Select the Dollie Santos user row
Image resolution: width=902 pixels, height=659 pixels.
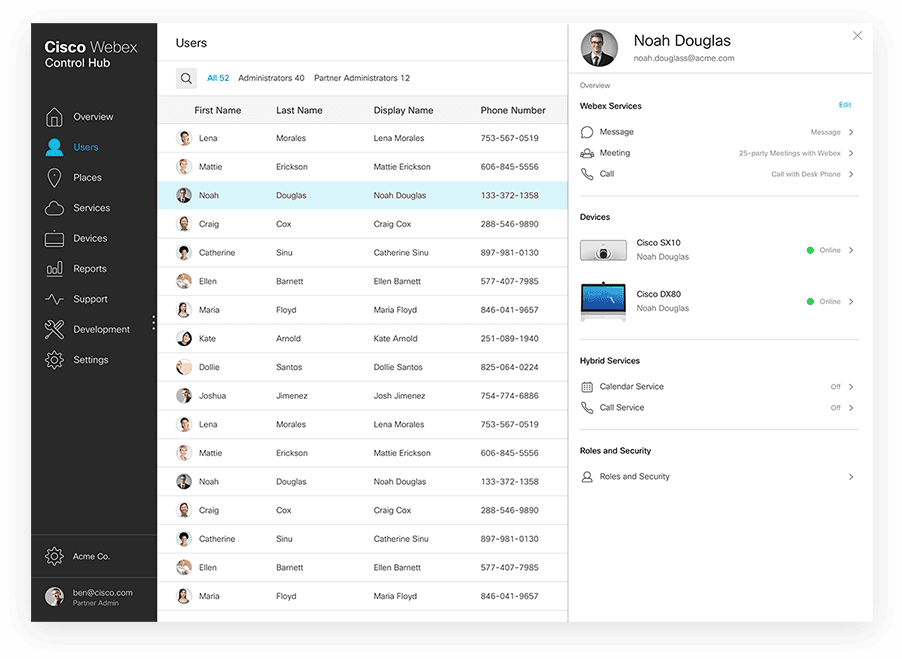pos(363,367)
